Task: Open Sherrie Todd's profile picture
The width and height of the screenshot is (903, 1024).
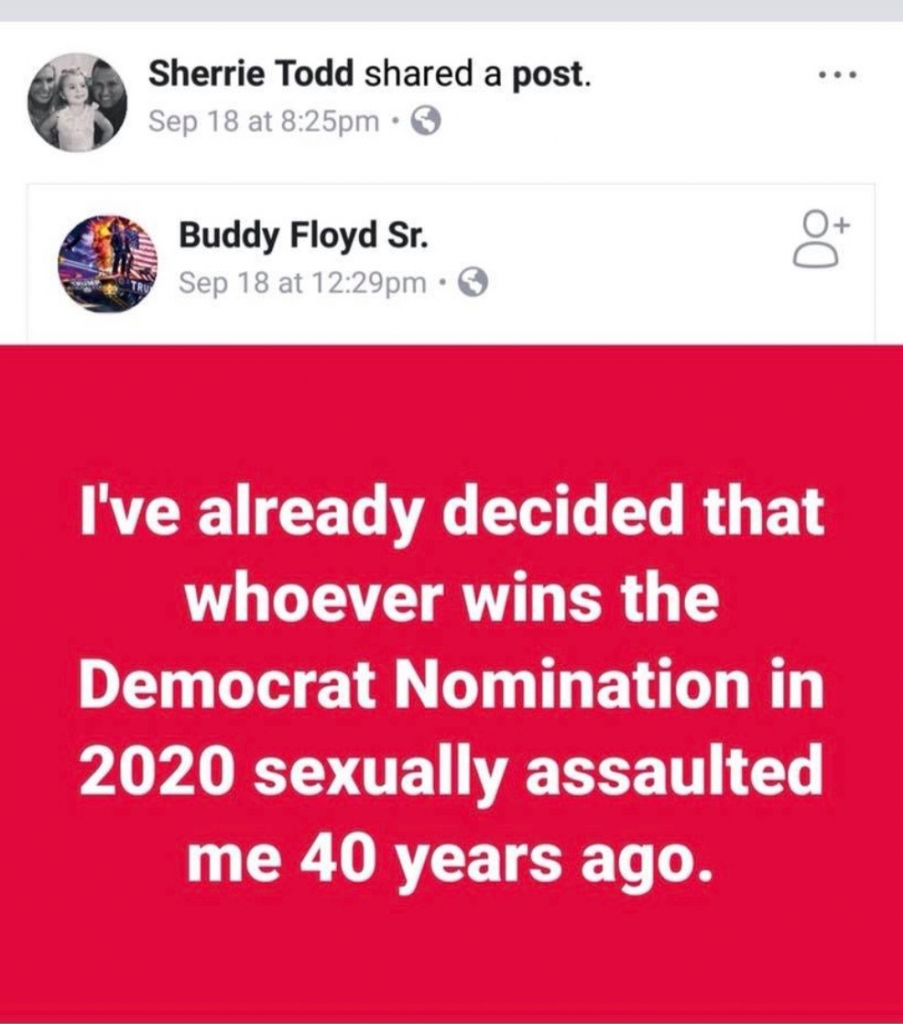Action: [78, 102]
